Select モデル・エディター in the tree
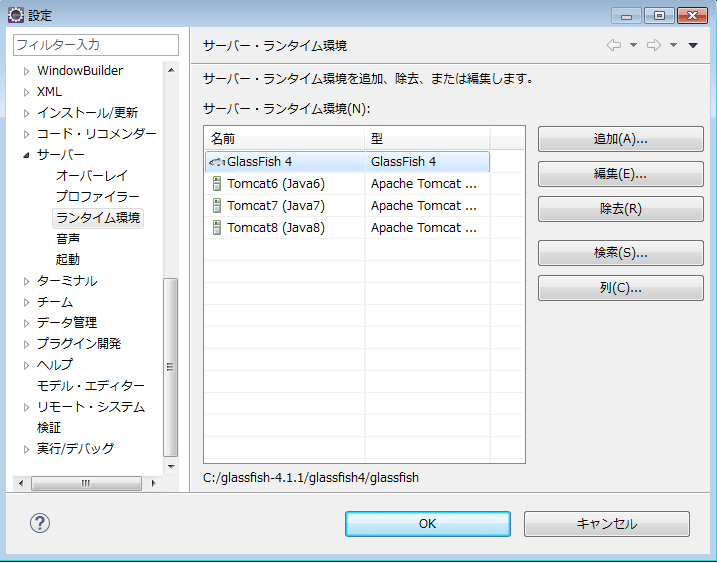Image resolution: width=717 pixels, height=563 pixels. [x=91, y=386]
